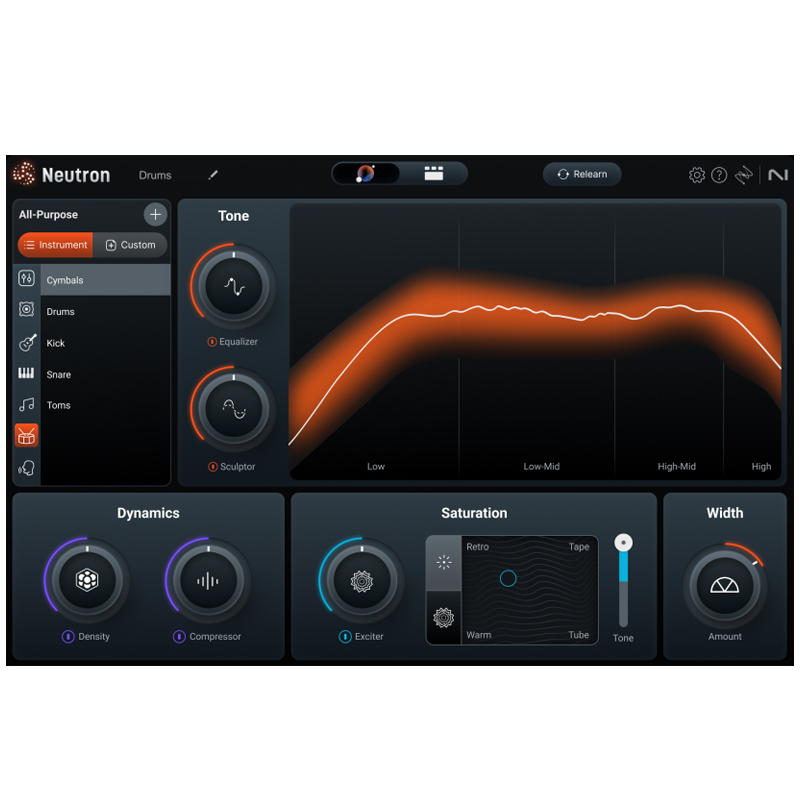The image size is (800, 800).
Task: Select the Custom tab
Action: coord(130,245)
